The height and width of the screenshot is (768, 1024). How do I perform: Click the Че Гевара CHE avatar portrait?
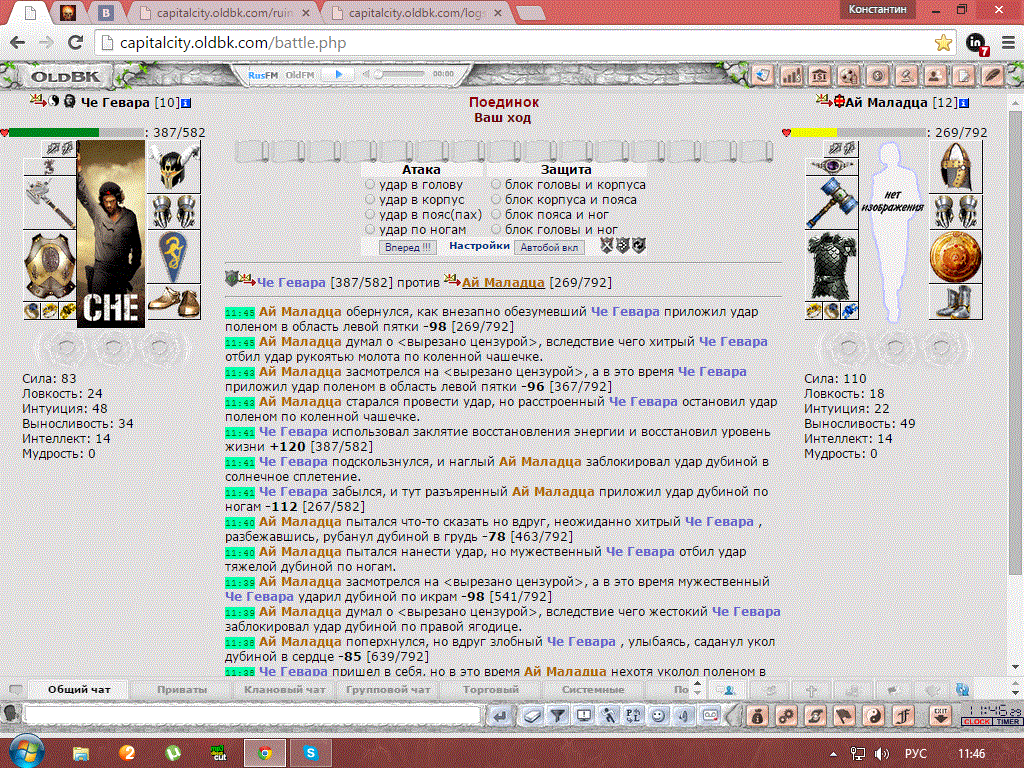(x=110, y=234)
